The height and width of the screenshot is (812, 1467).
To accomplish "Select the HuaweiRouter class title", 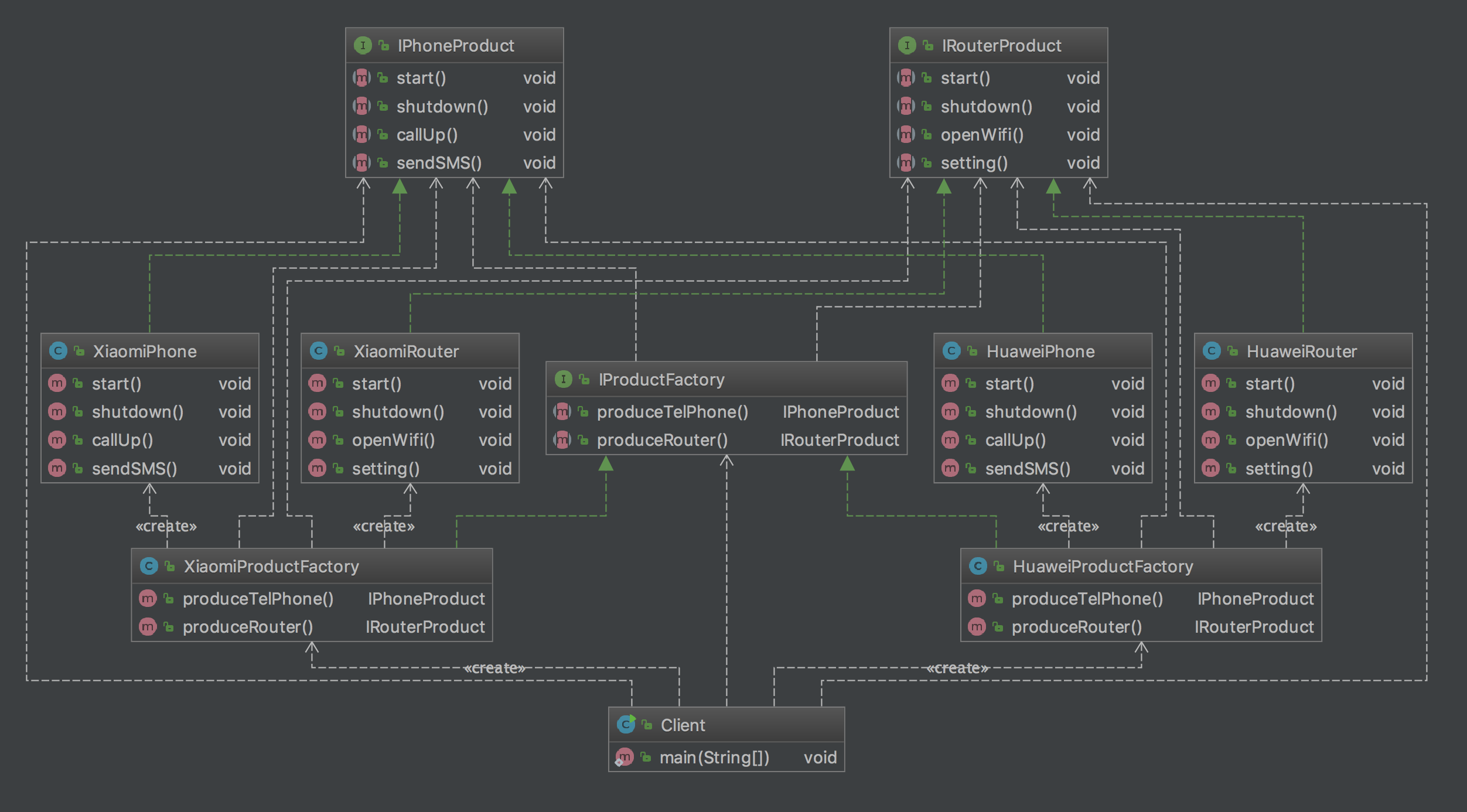I will coord(1302,351).
